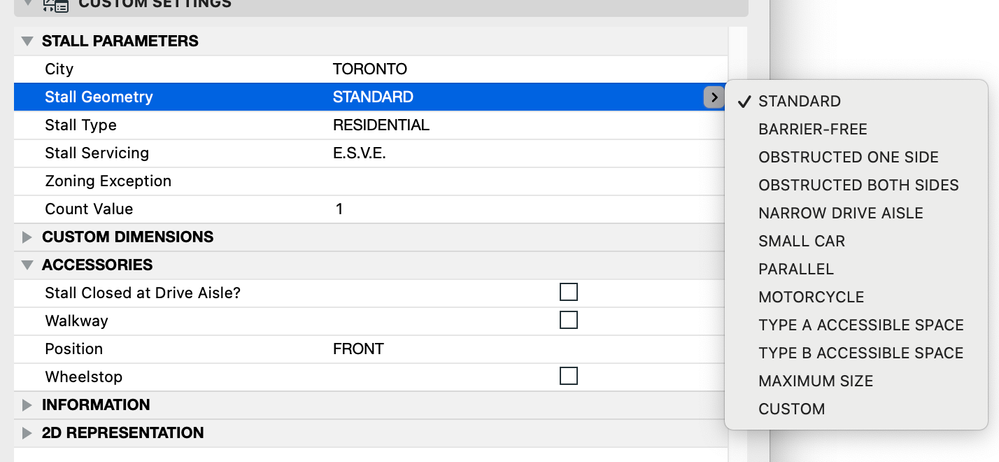
Task: Collapse the Accessories section
Action: pos(27,265)
